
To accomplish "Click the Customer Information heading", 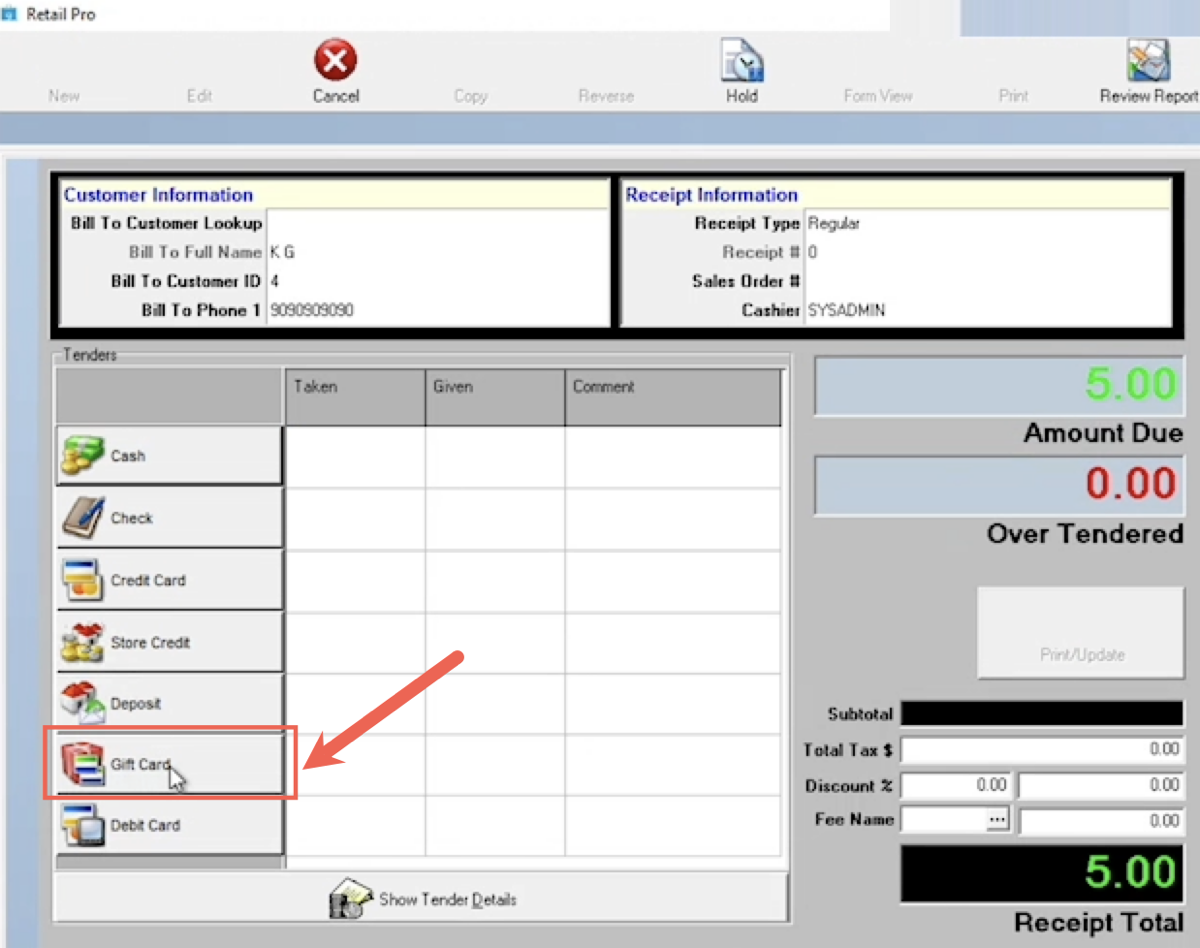I will click(158, 195).
